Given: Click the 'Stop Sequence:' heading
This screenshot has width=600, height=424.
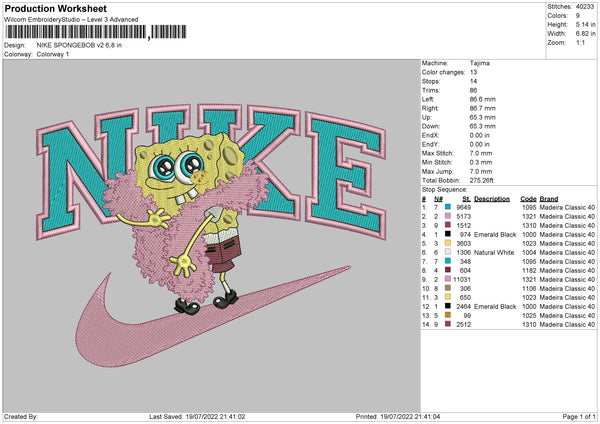Looking at the screenshot, I should (x=445, y=189).
